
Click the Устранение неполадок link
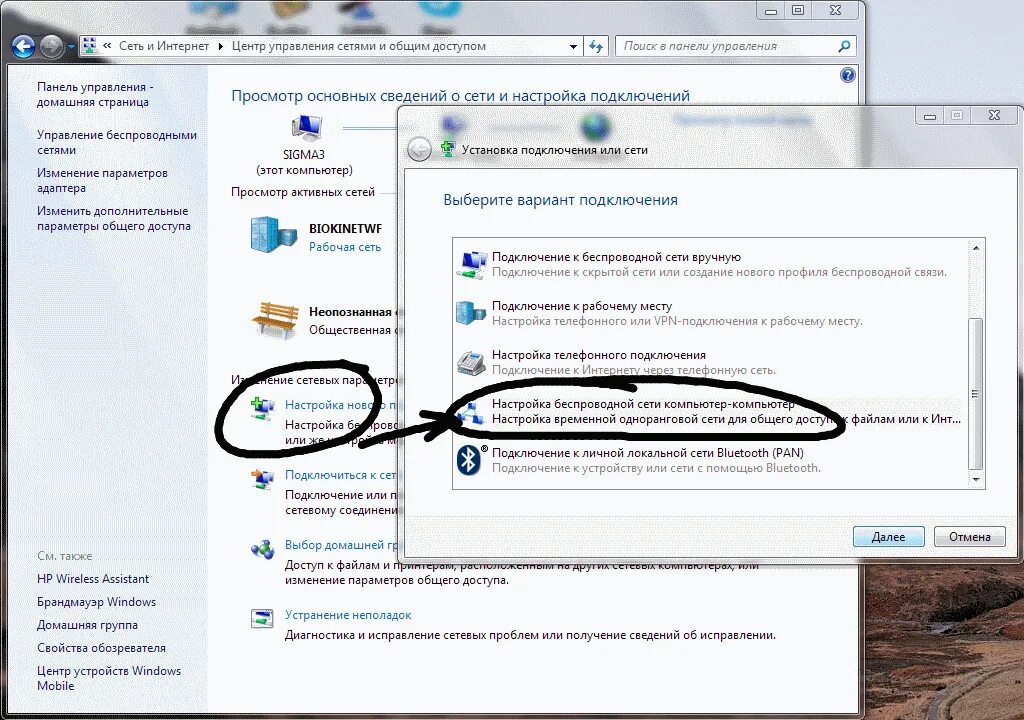[348, 615]
